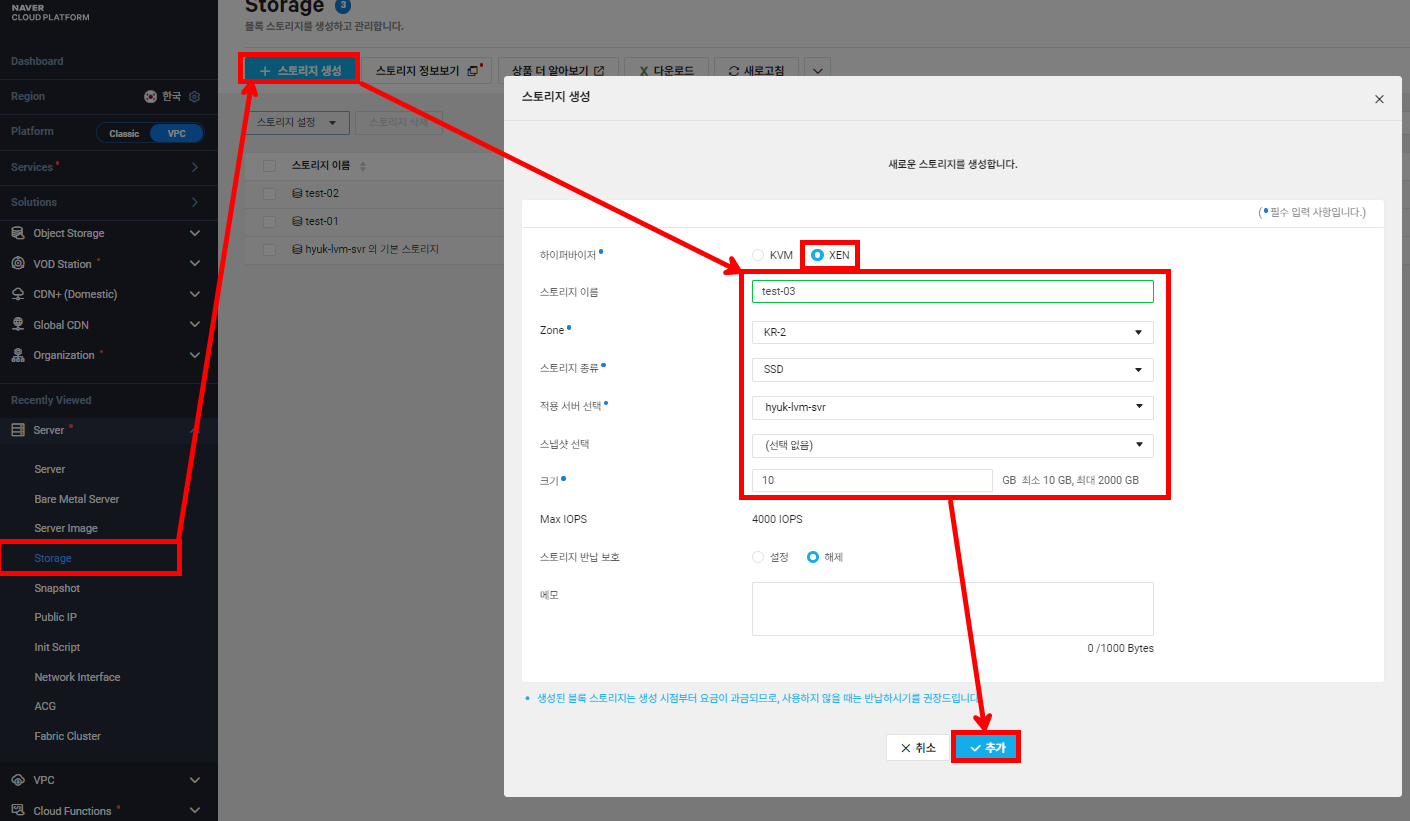The image size is (1410, 821).
Task: Select the XEN hypervisor radio button
Action: click(817, 255)
